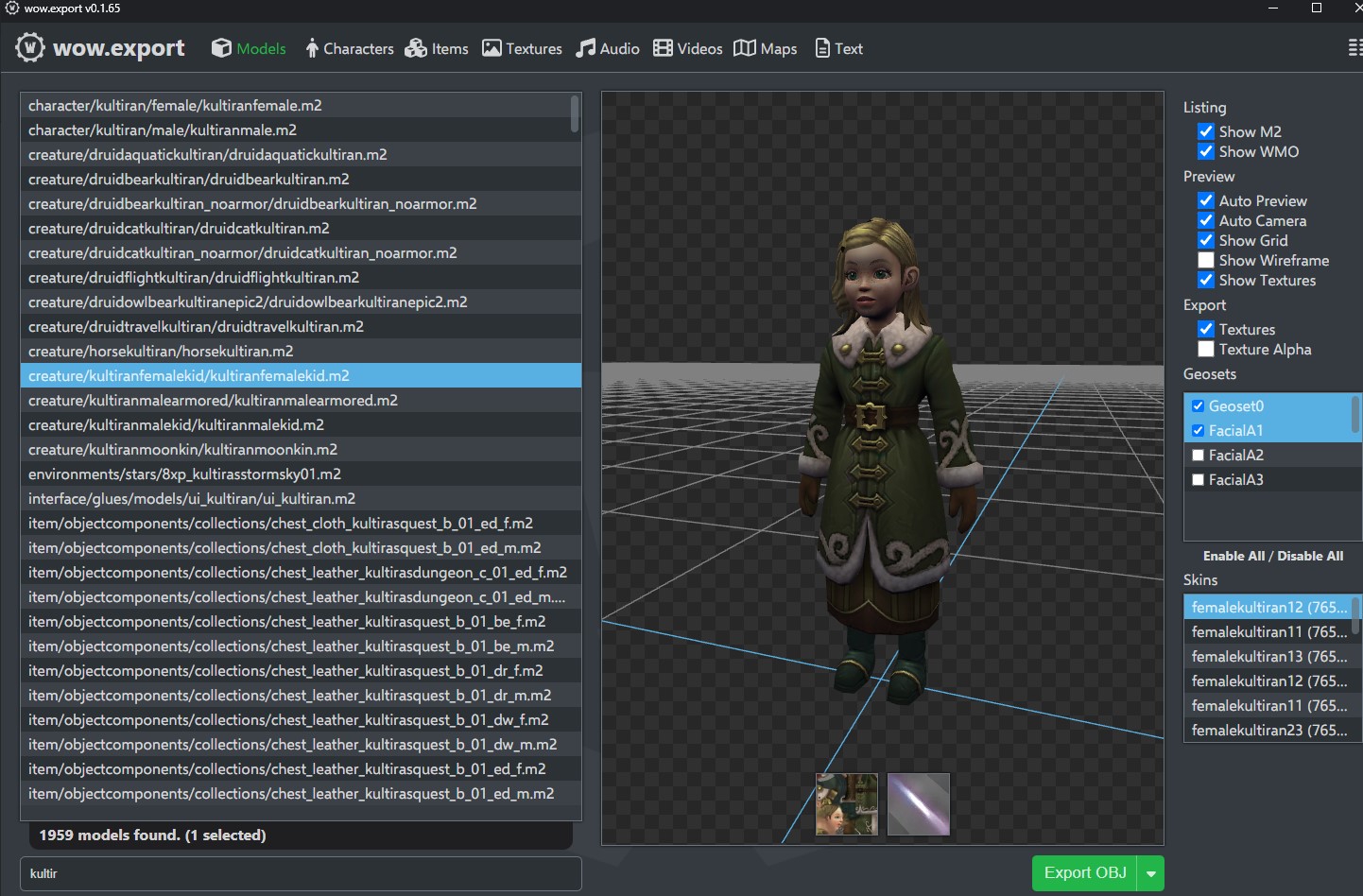
Task: Enable the FacialA2 geoset
Action: pyautogui.click(x=1198, y=455)
